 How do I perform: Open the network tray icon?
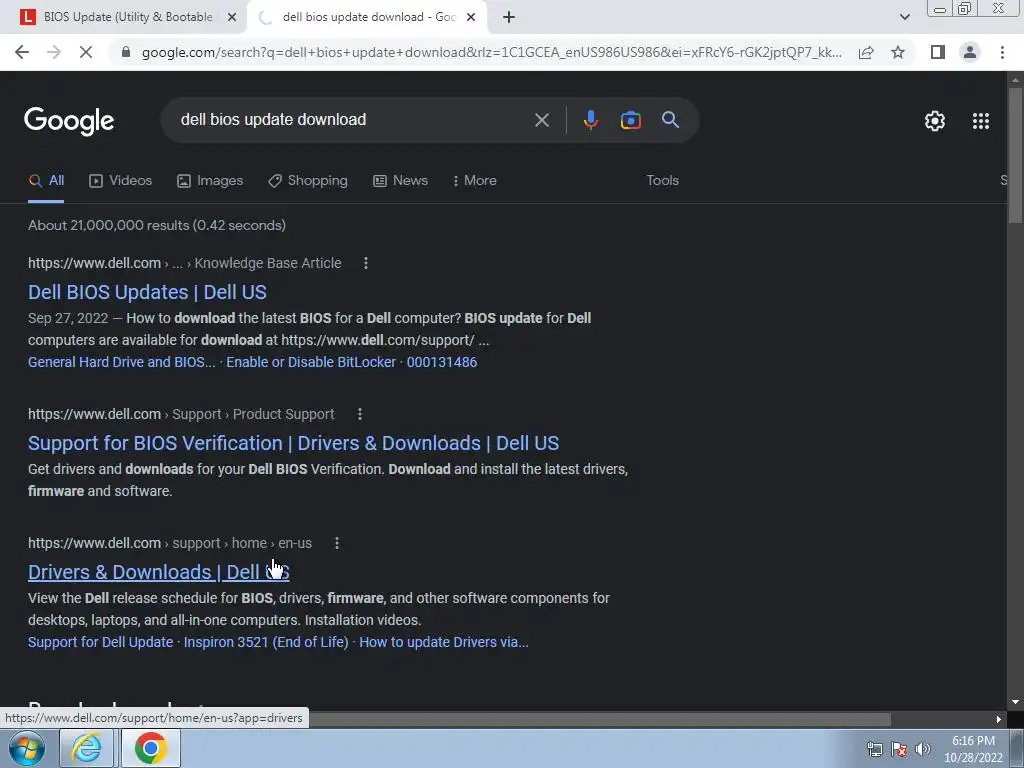pyautogui.click(x=874, y=750)
